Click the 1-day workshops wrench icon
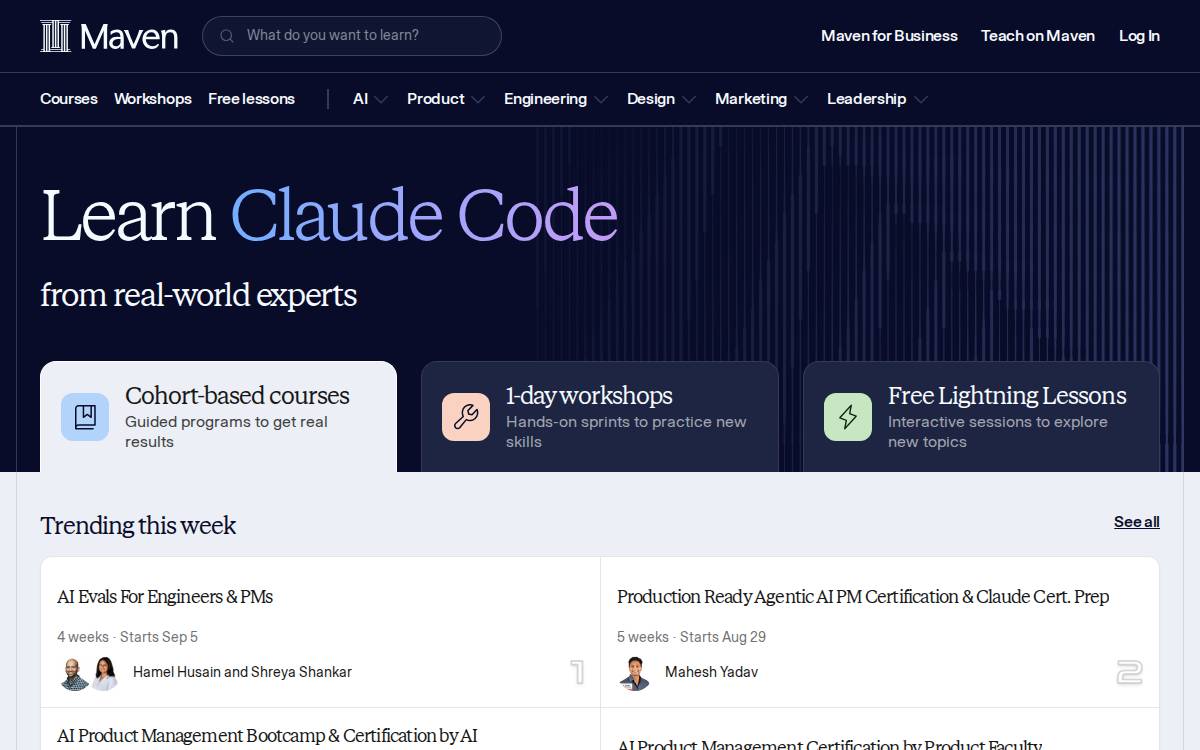The height and width of the screenshot is (750, 1200). 466,417
